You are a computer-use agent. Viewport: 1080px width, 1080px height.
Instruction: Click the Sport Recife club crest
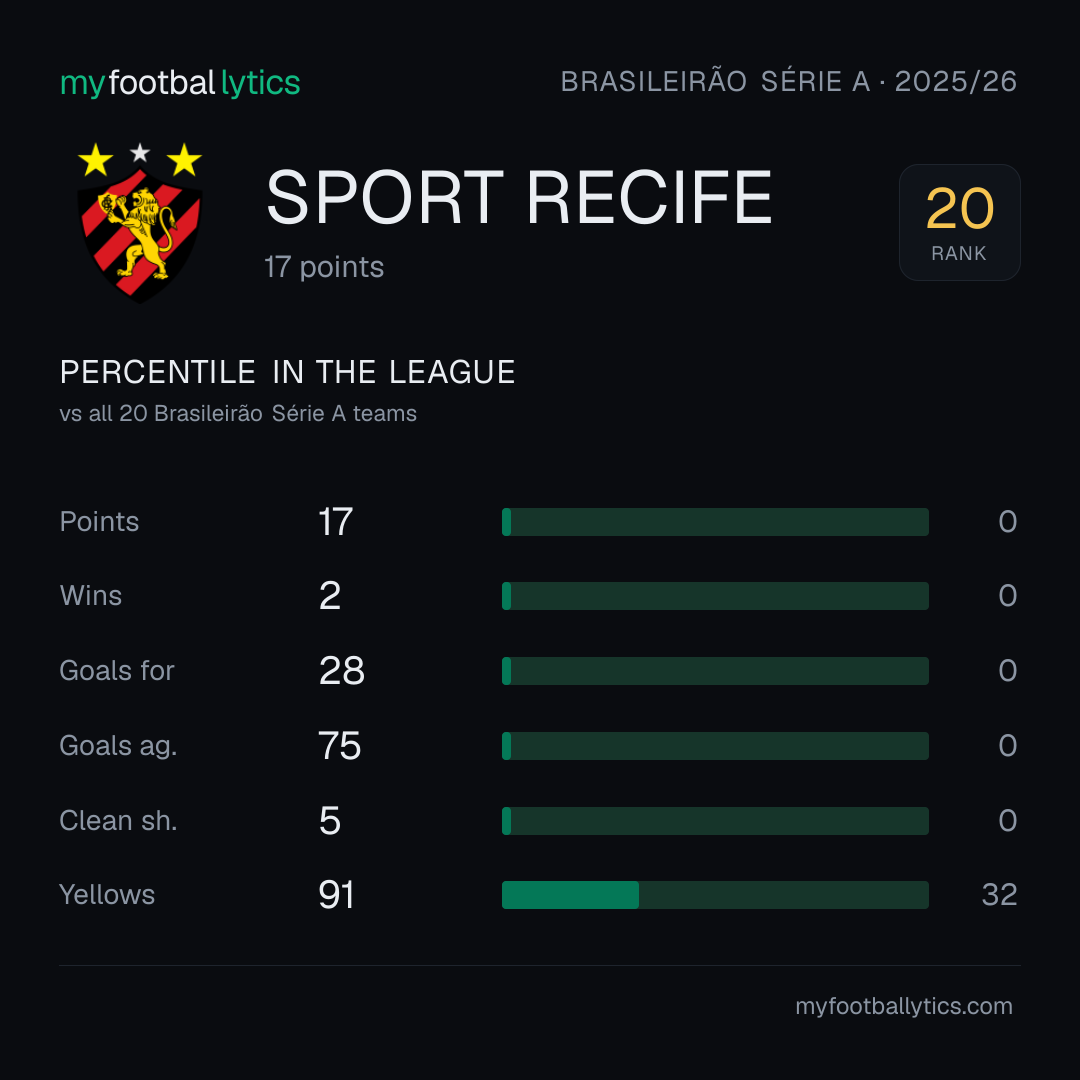click(140, 222)
